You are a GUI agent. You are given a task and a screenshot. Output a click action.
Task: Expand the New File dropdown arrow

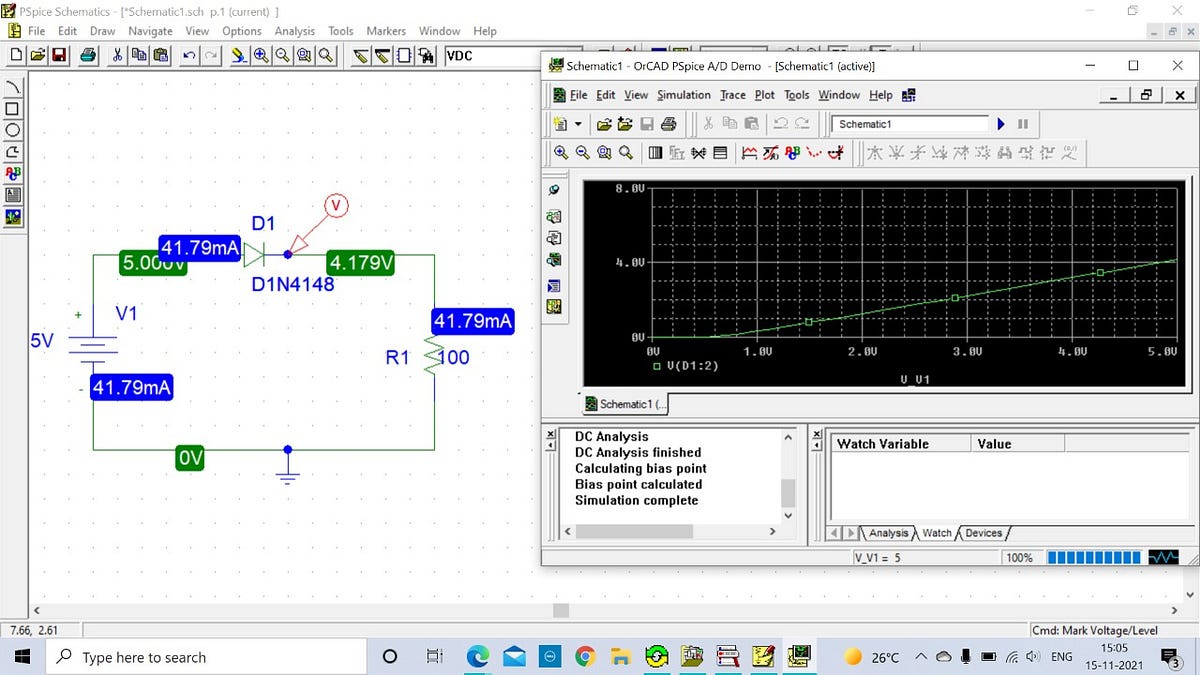pos(577,123)
